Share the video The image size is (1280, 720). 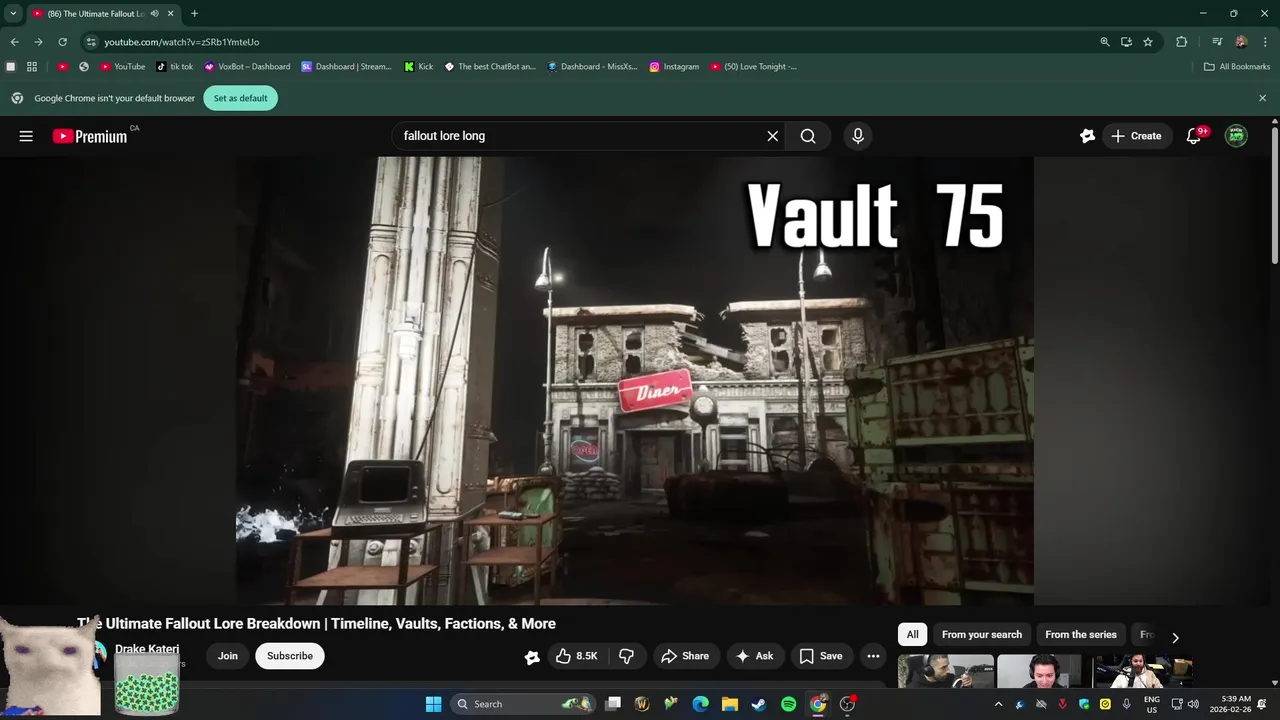point(685,656)
